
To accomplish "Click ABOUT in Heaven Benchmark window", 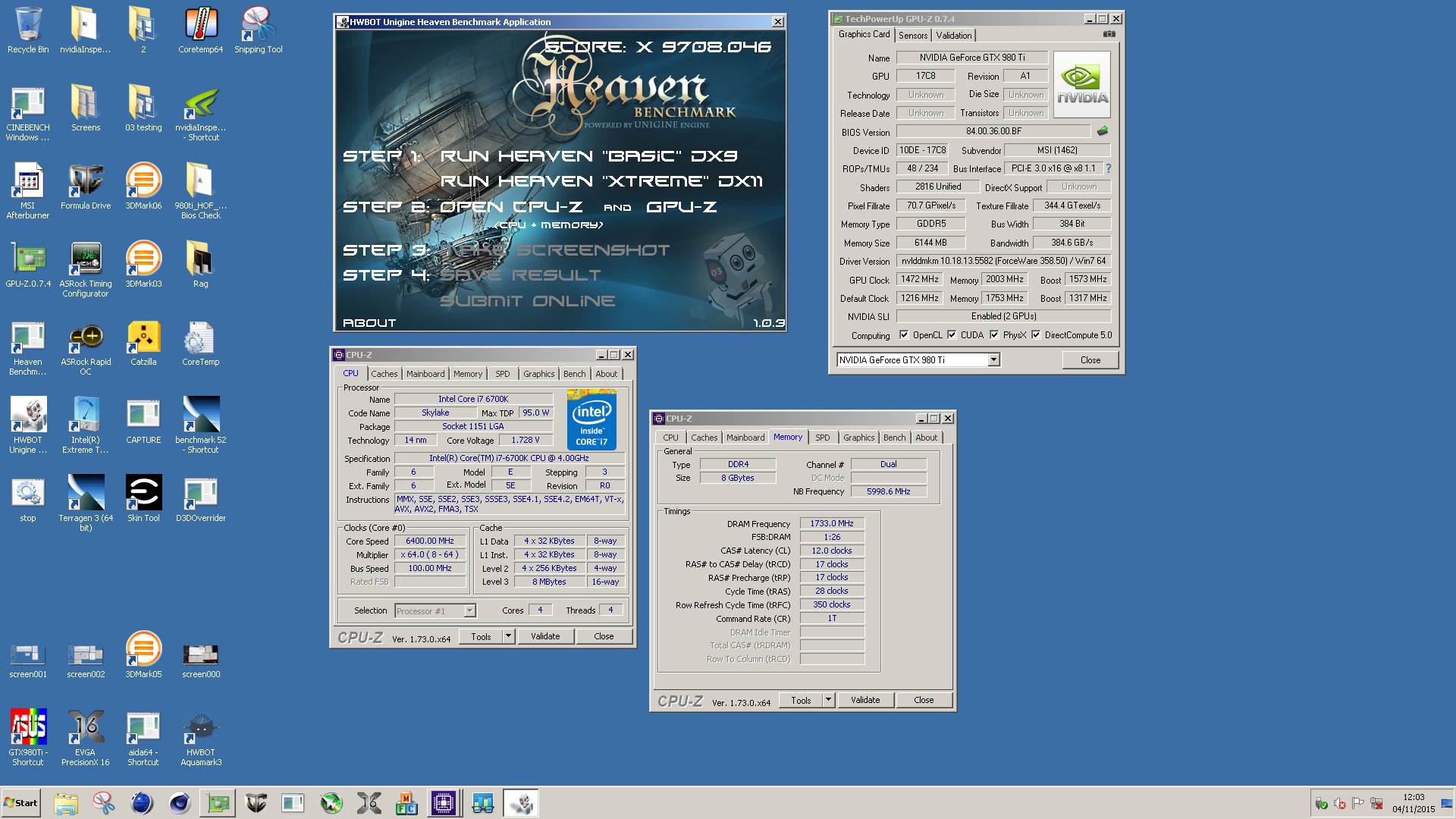I will click(x=369, y=323).
